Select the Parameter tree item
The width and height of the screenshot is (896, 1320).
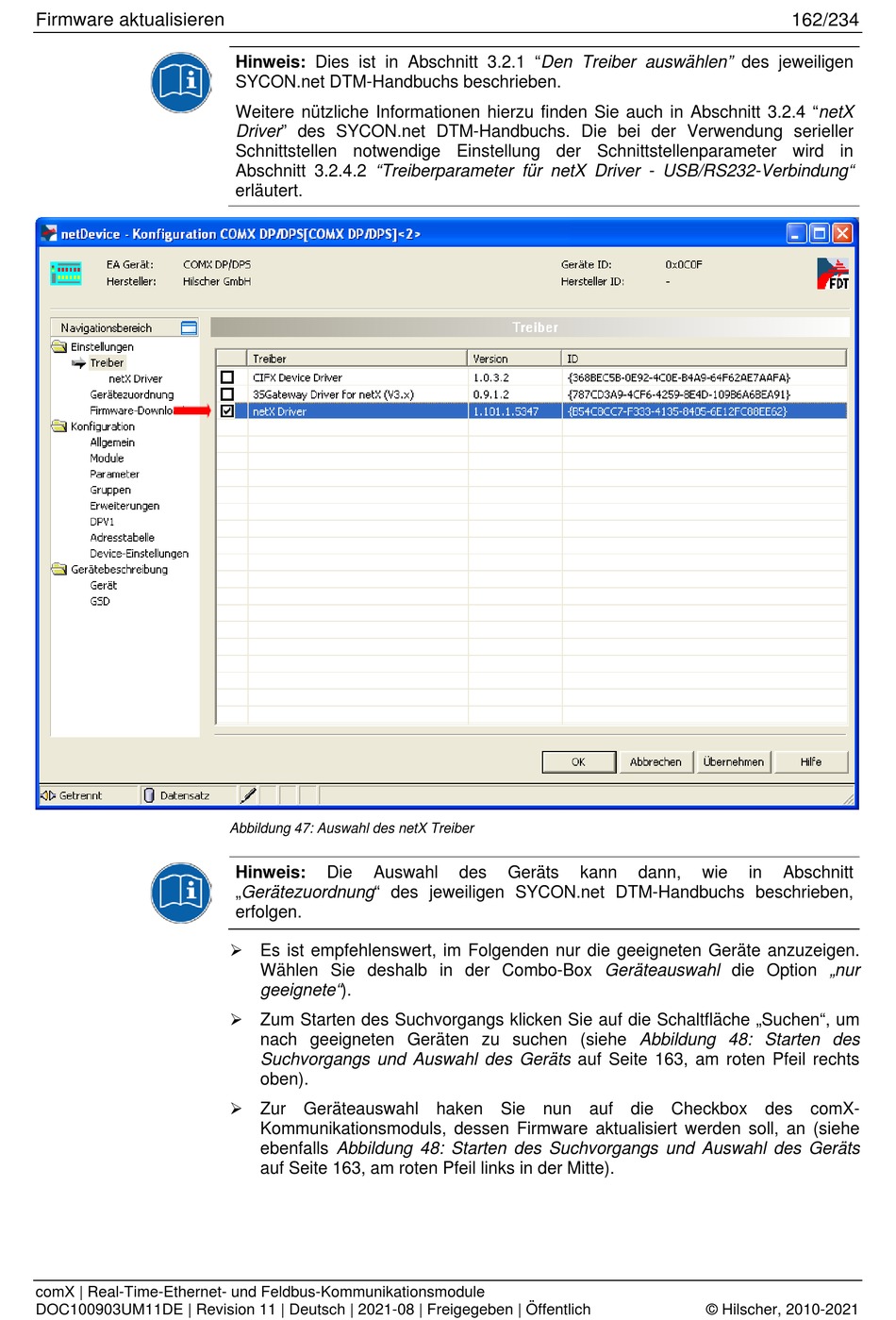[114, 475]
